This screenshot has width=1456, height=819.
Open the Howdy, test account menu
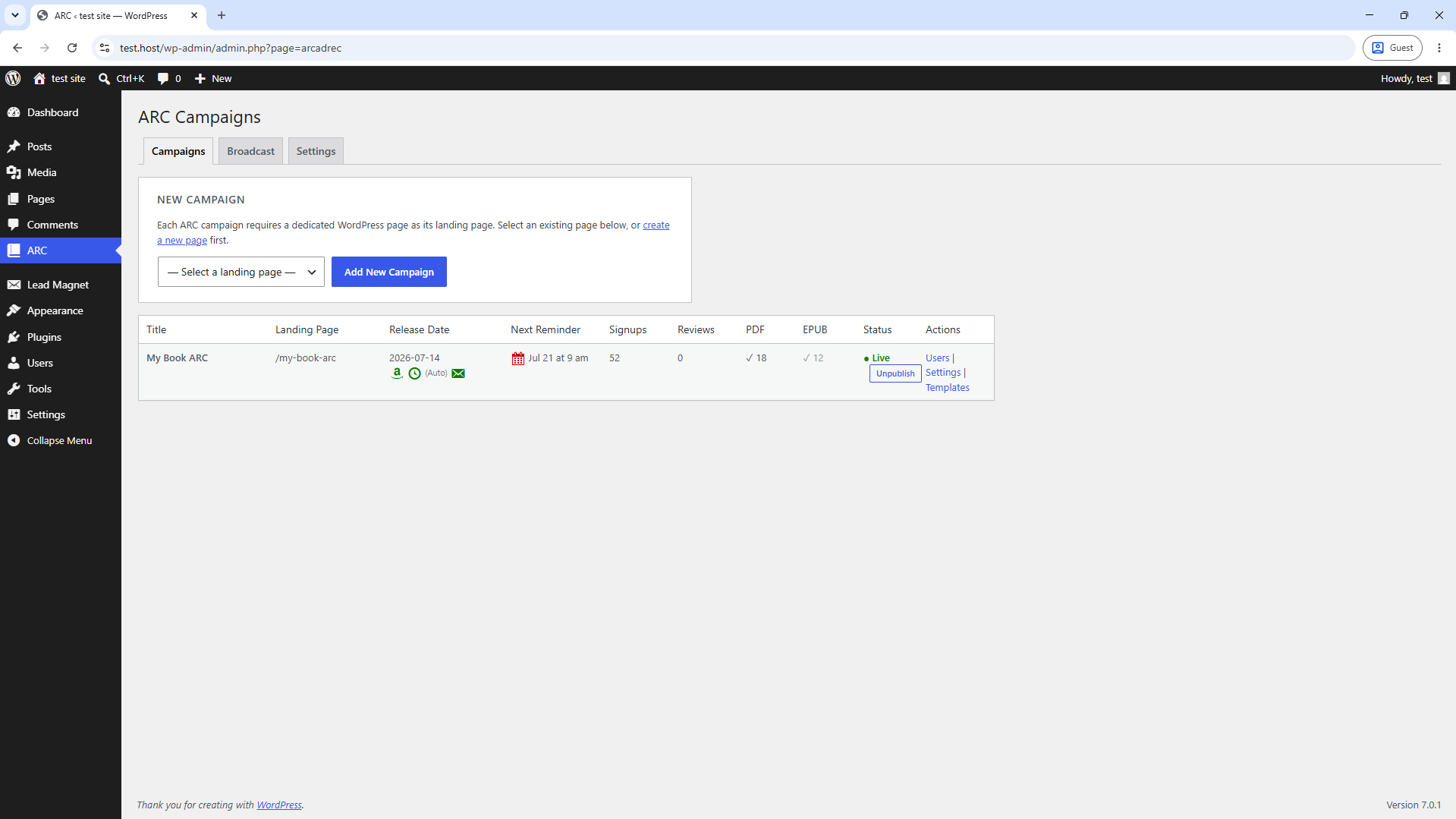1414,78
